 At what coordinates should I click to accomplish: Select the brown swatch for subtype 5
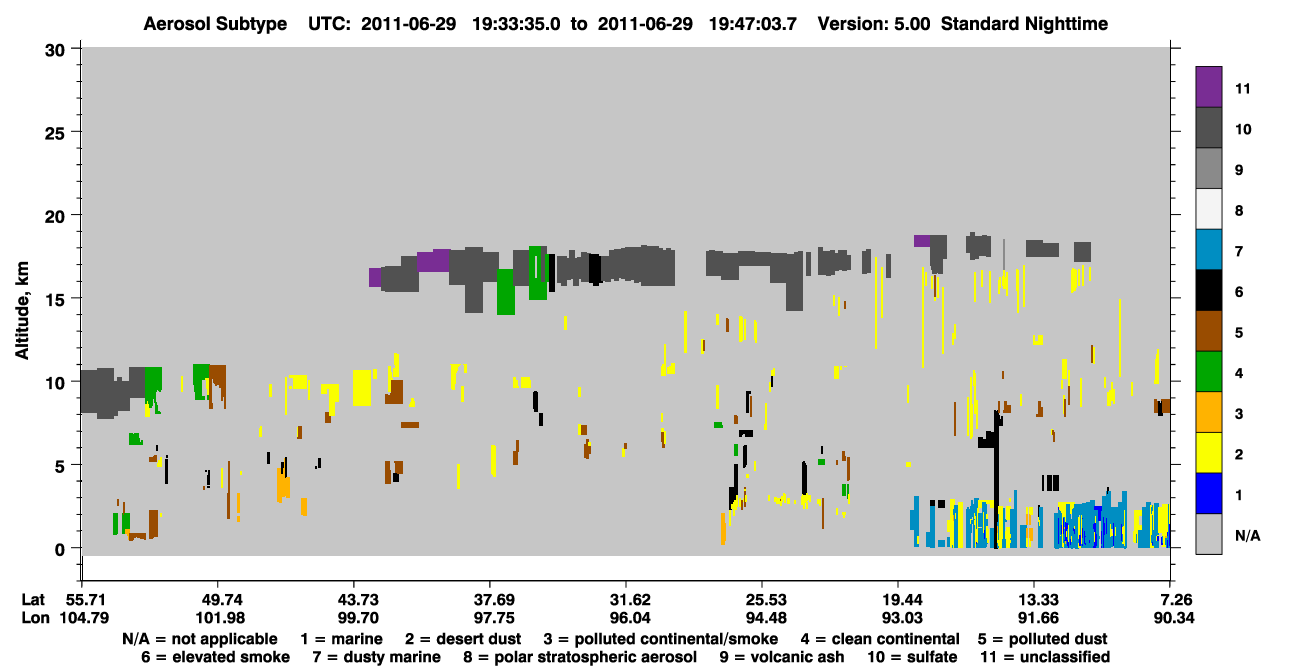click(x=1209, y=331)
